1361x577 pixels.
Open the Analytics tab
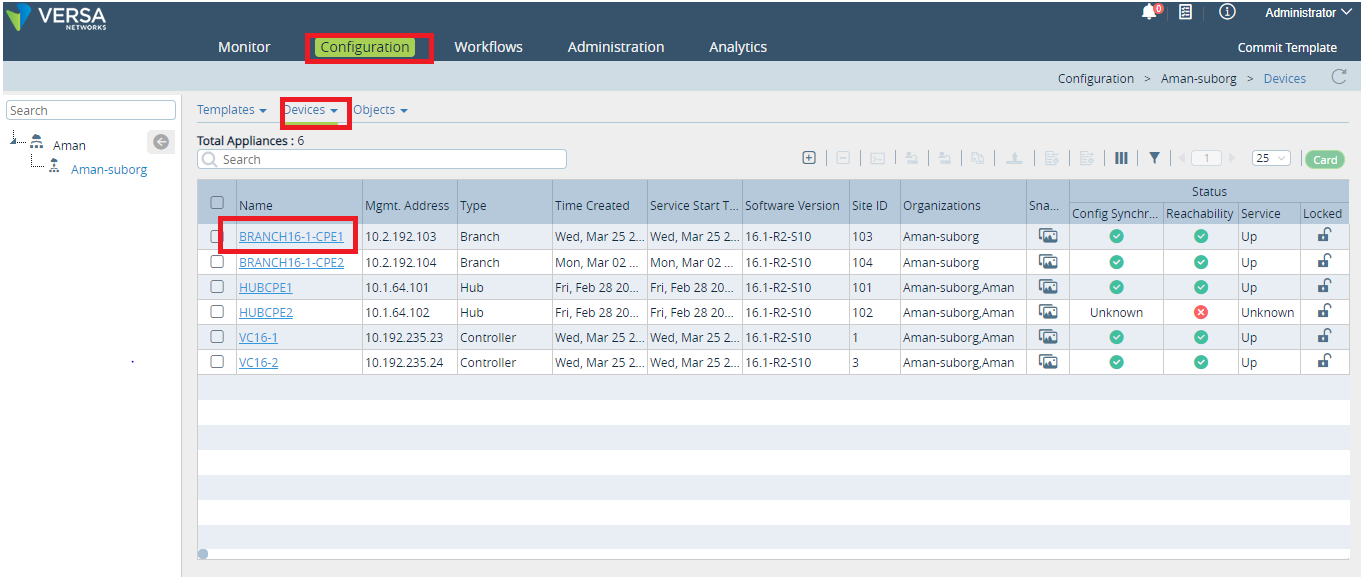click(738, 47)
